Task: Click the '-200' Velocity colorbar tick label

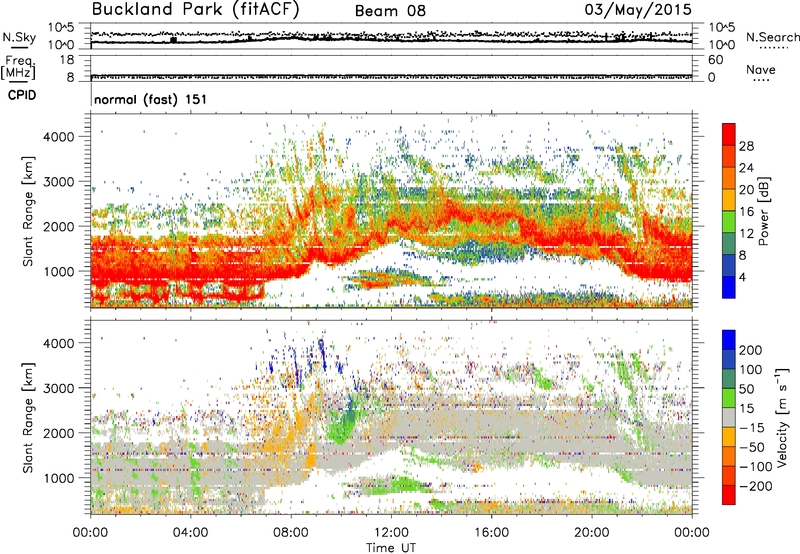Action: point(755,486)
